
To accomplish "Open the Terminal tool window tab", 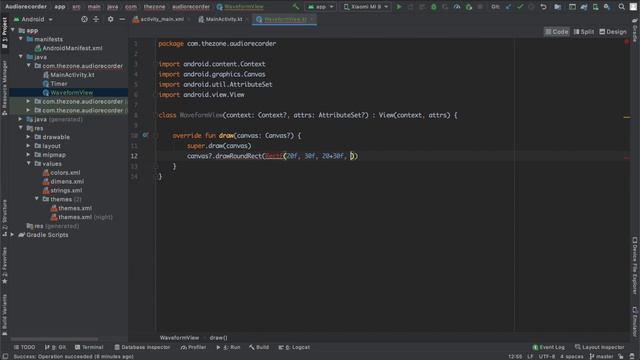I will pos(89,347).
